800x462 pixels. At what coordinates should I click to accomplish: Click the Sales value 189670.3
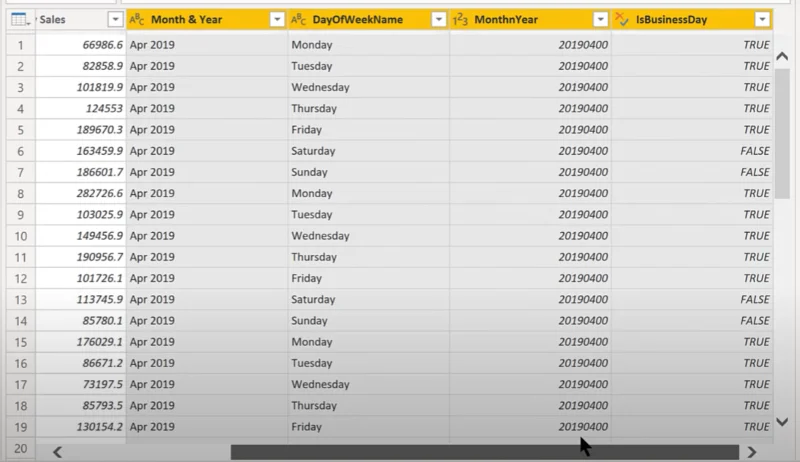click(99, 130)
